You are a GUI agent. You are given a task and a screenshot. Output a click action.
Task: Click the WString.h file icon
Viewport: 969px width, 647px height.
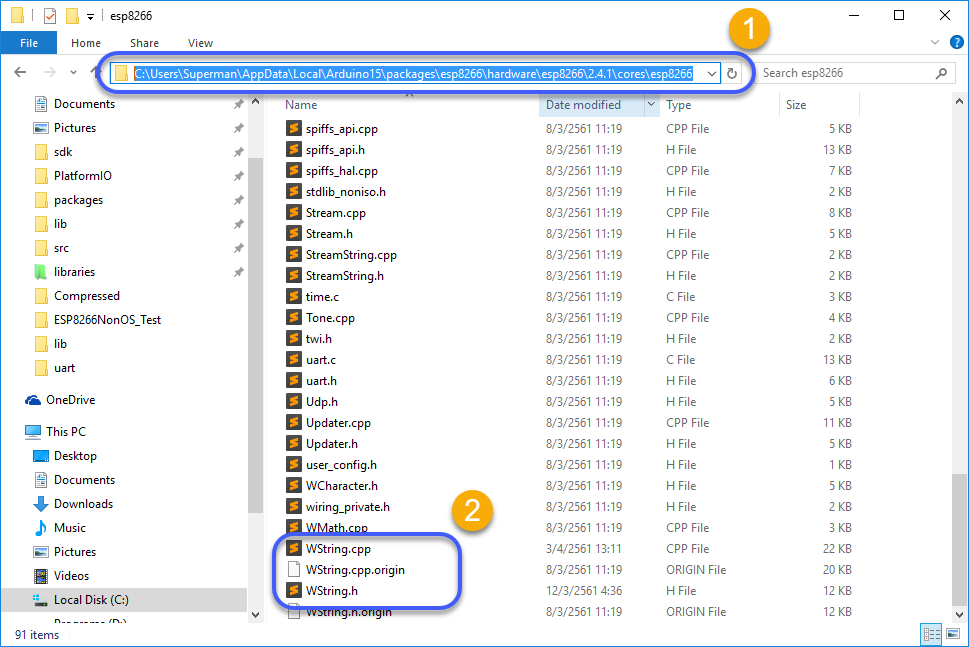294,590
